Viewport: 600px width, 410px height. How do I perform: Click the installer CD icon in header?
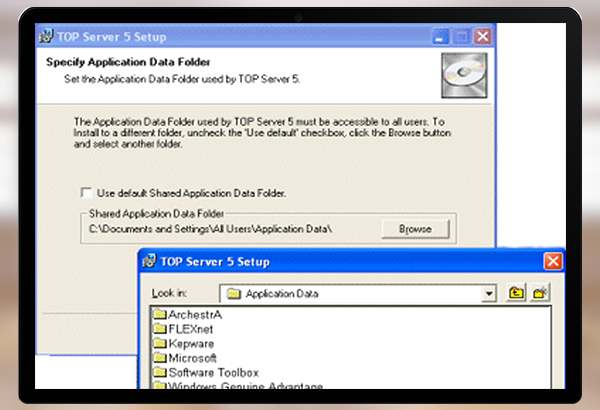point(456,72)
